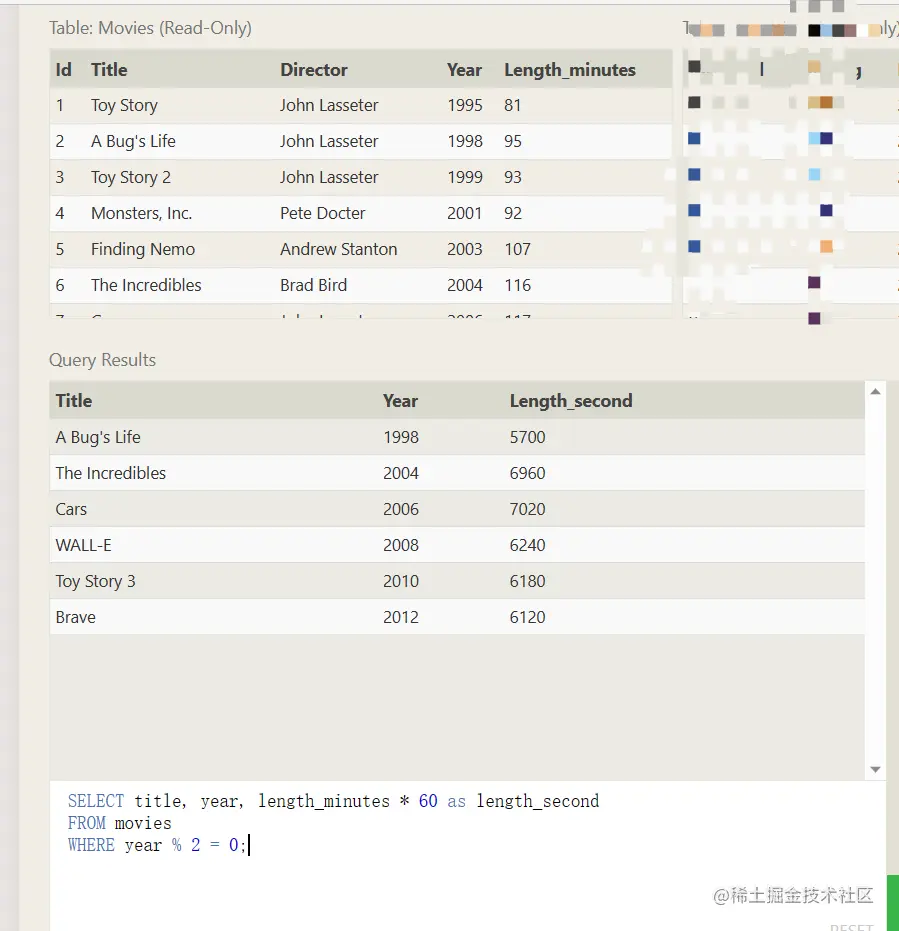
Task: Click result value 6240
Action: [x=527, y=545]
